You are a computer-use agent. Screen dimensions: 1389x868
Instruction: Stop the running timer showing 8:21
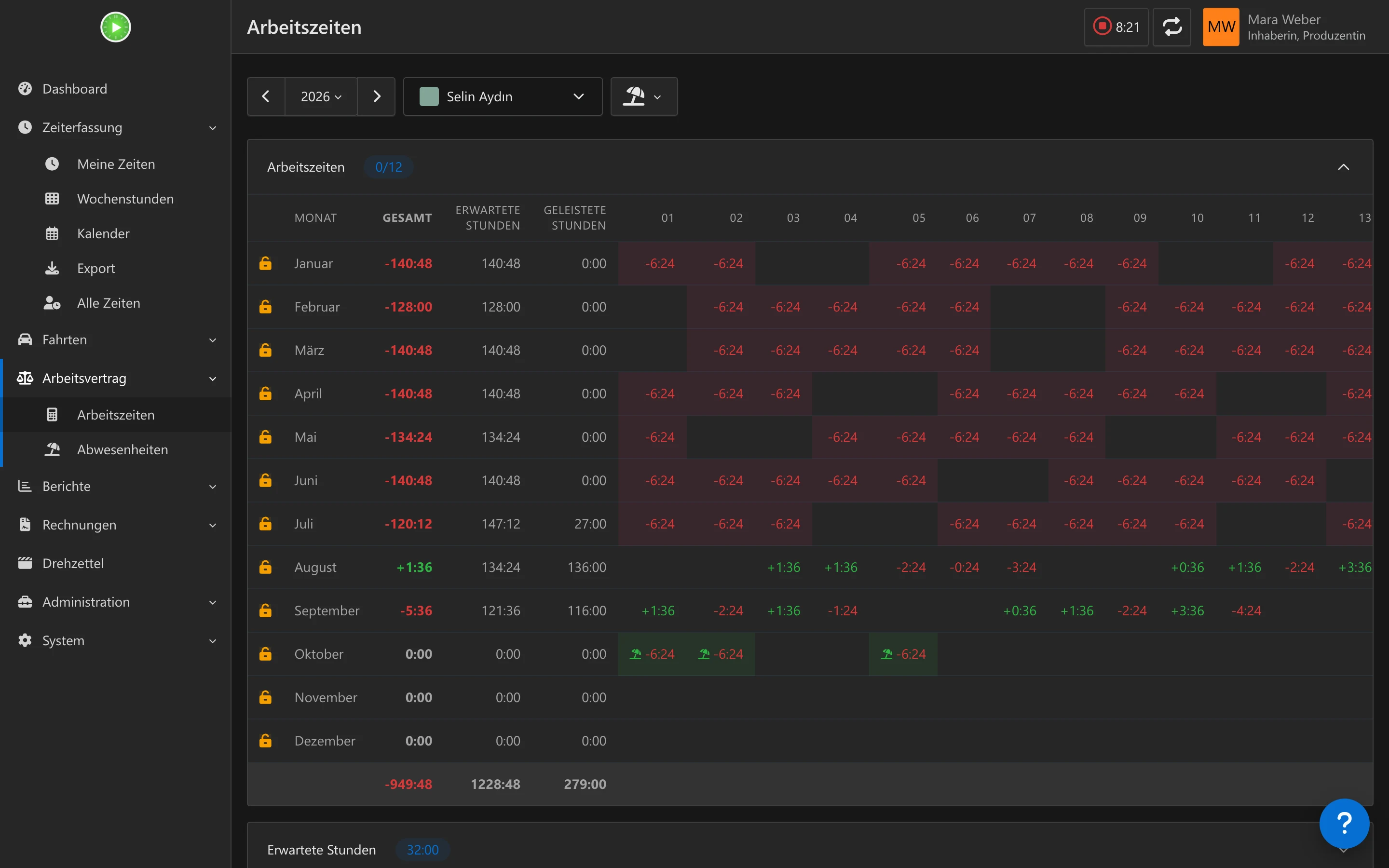coord(1116,27)
